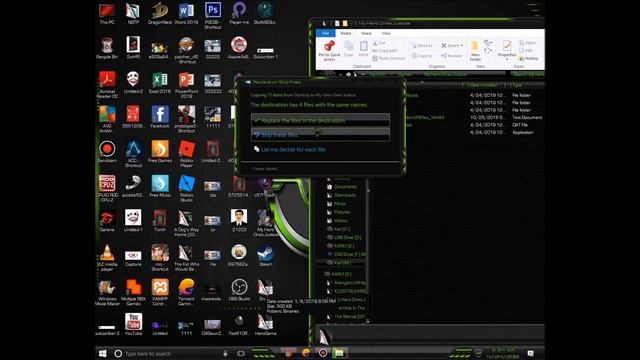Click Copy path in the ribbon
Viewport: 640px width, 360px height.
[x=385, y=51]
